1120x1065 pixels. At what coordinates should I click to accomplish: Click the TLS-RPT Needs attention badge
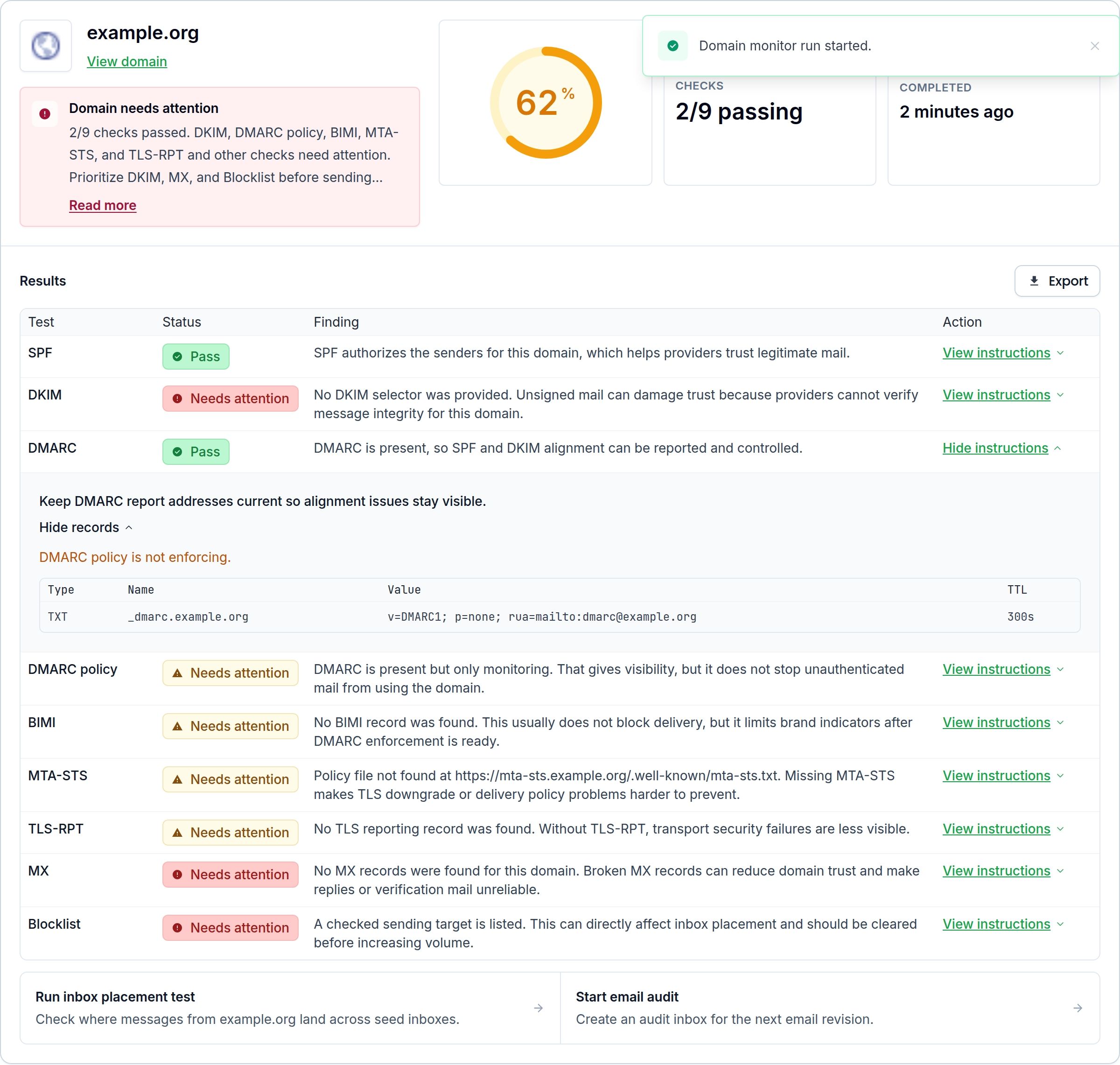[231, 833]
